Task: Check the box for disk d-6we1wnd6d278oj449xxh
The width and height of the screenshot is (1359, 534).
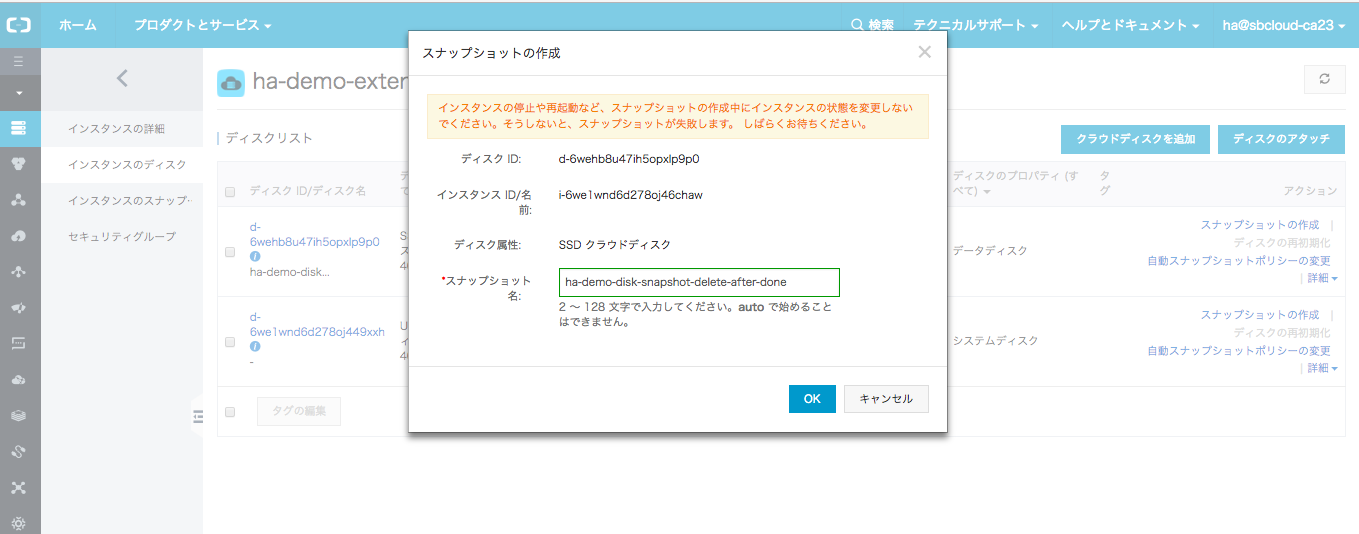Action: click(x=230, y=342)
